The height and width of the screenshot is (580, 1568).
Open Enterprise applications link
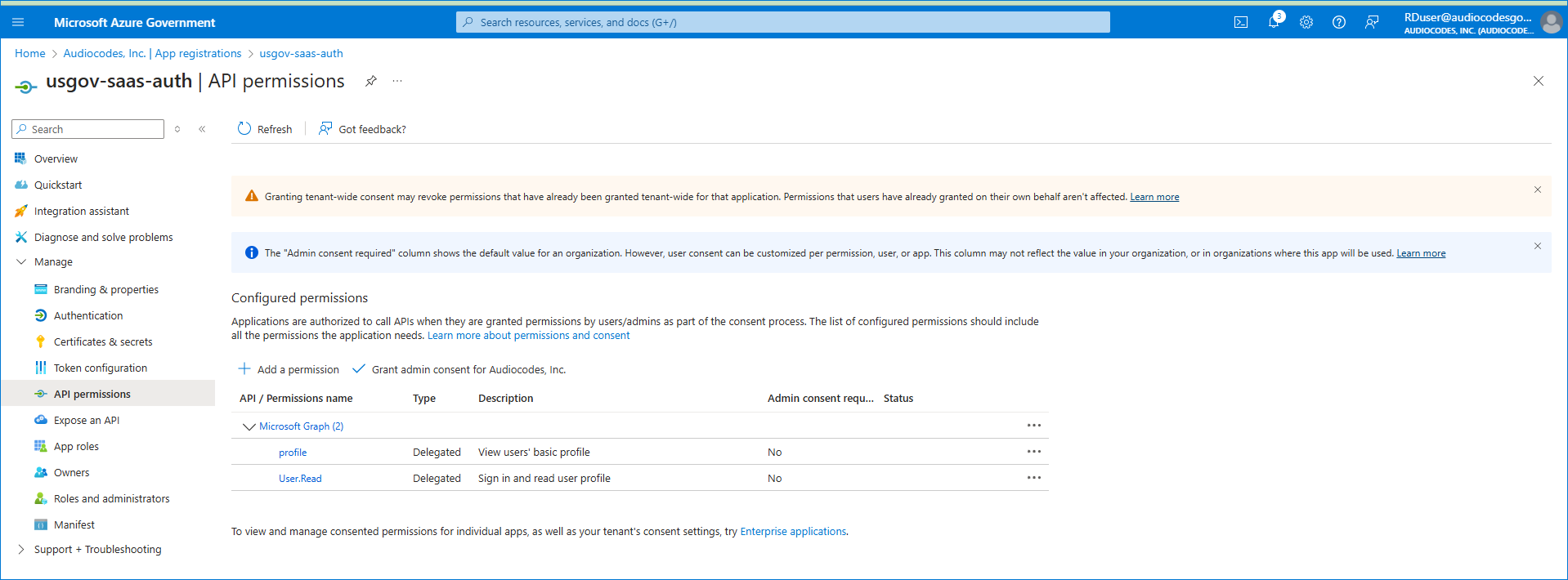coord(793,532)
